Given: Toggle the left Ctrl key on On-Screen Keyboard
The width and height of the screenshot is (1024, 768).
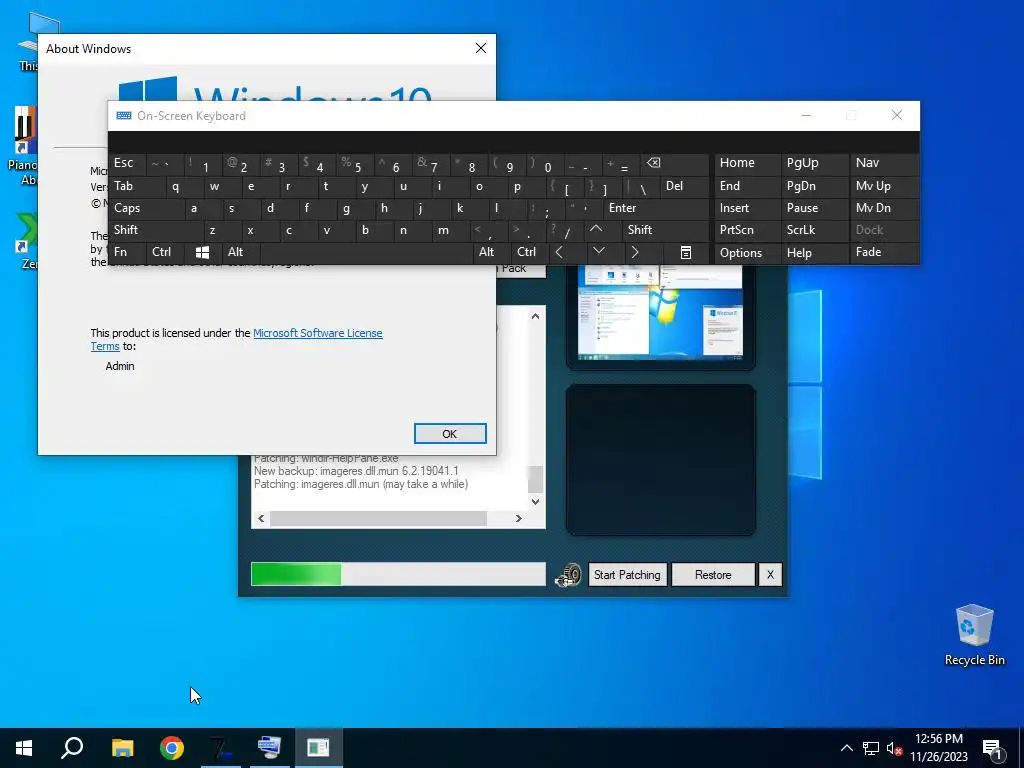Looking at the screenshot, I should 165,252.
